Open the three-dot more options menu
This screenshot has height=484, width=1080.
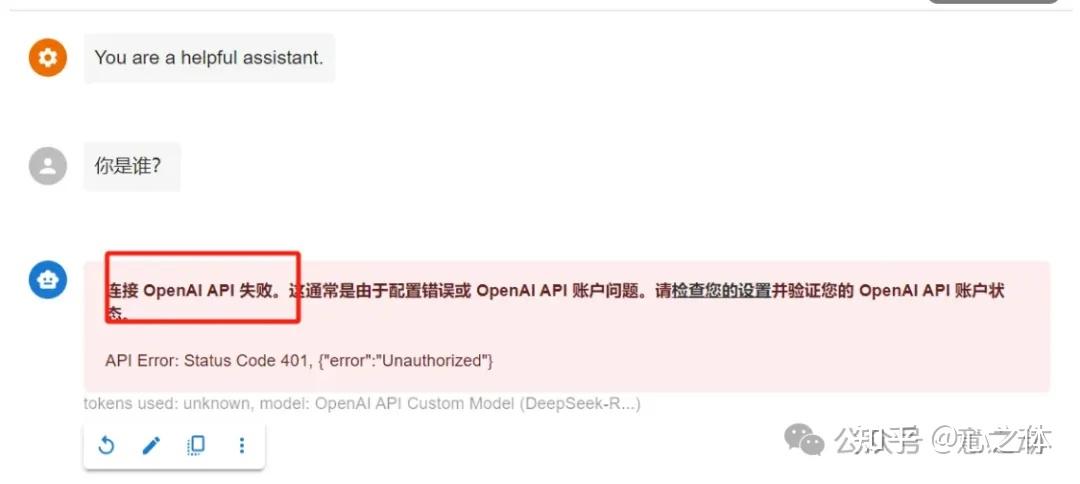click(242, 445)
